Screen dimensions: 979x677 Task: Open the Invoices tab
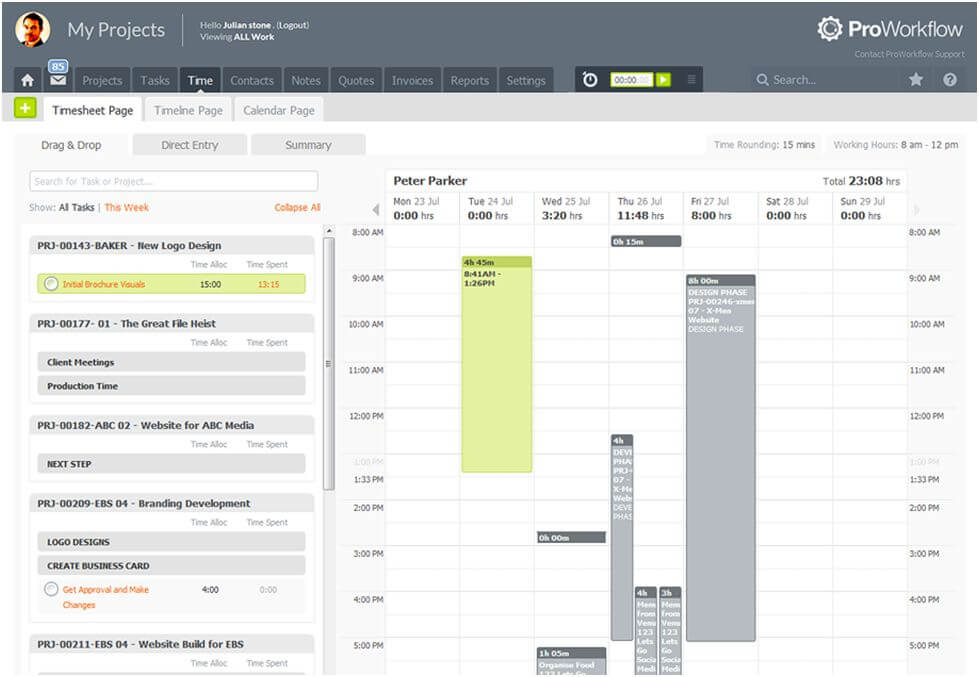(412, 81)
